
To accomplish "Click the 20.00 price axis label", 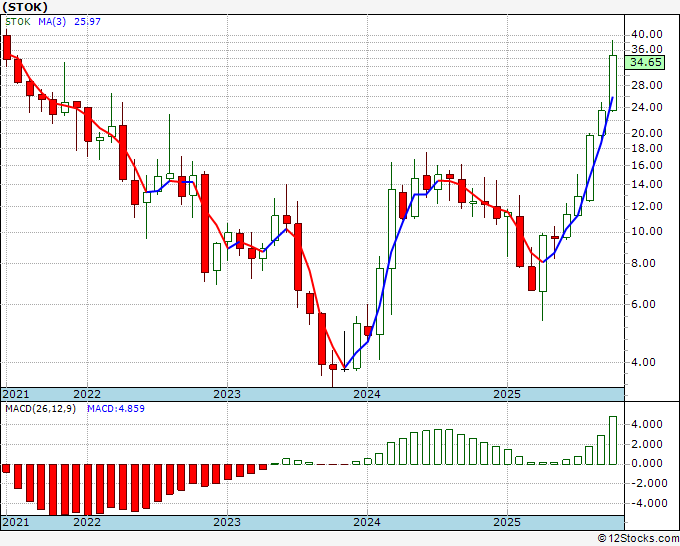I will point(647,134).
